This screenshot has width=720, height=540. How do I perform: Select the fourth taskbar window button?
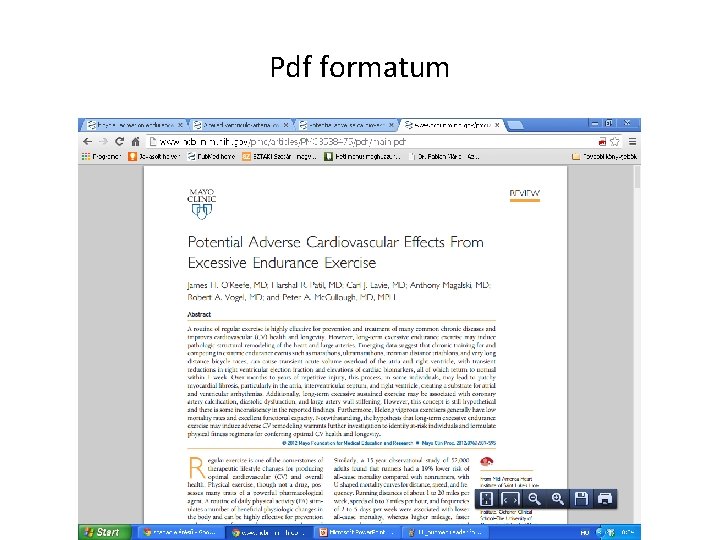click(x=445, y=533)
